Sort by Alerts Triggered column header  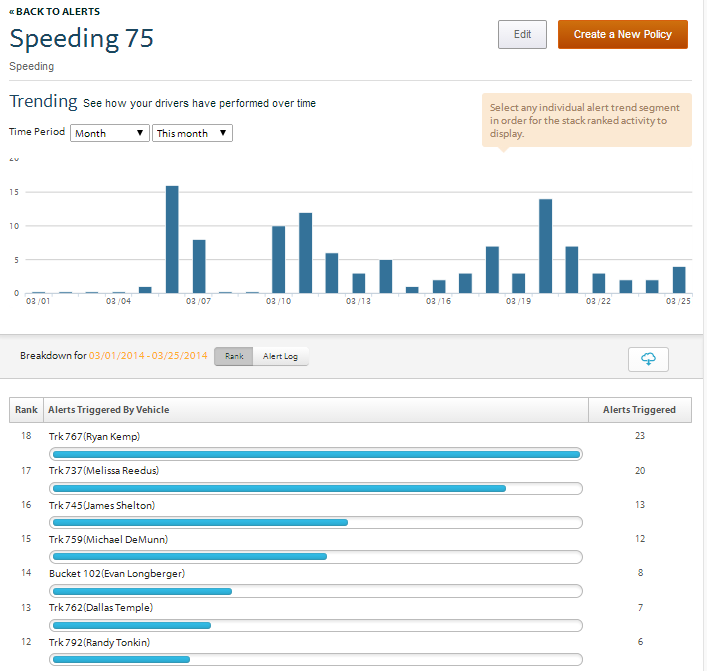tap(639, 410)
